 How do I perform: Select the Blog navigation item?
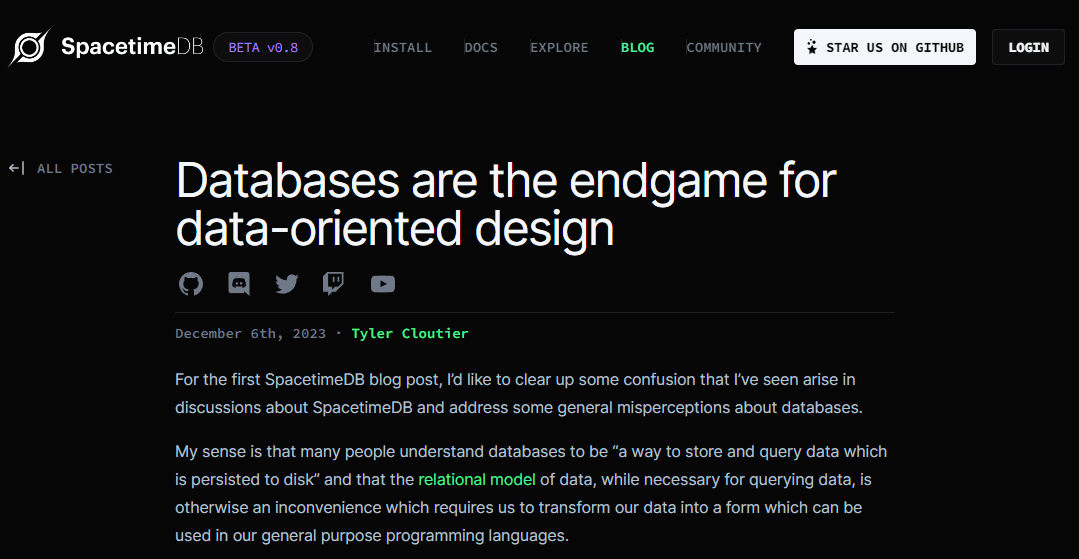point(637,47)
